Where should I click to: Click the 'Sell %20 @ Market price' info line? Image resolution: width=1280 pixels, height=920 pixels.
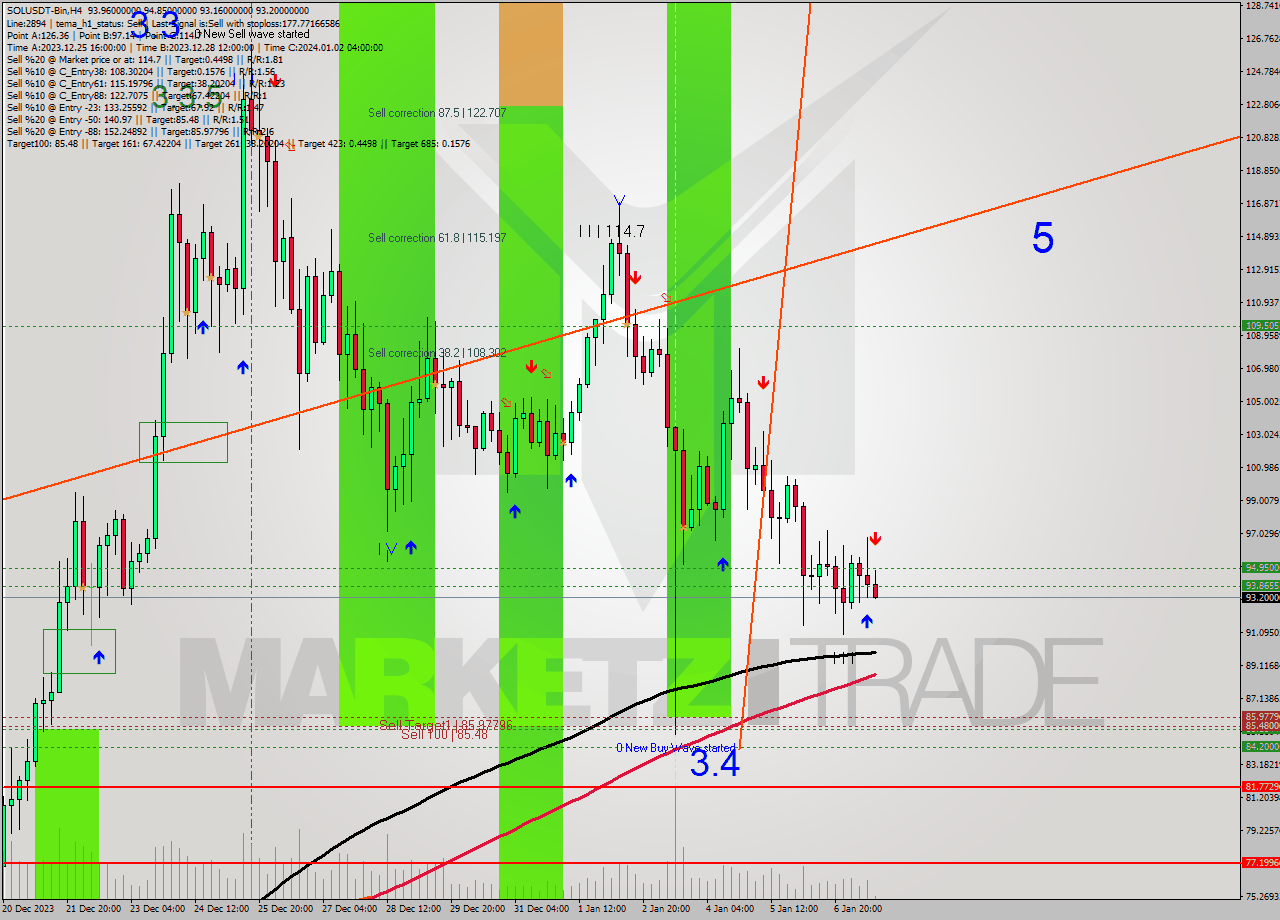point(145,59)
